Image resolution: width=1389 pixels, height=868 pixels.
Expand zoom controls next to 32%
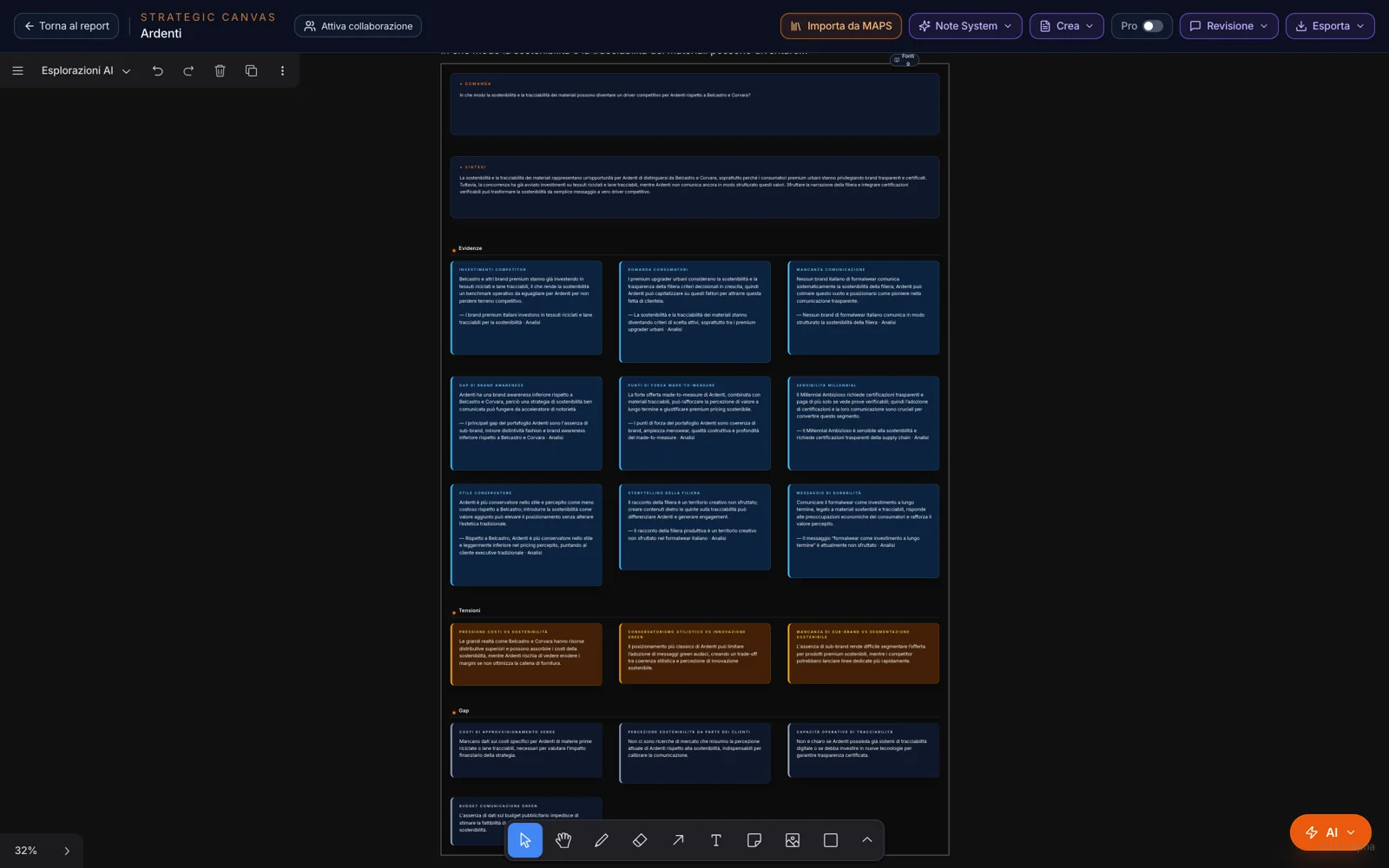coord(67,851)
